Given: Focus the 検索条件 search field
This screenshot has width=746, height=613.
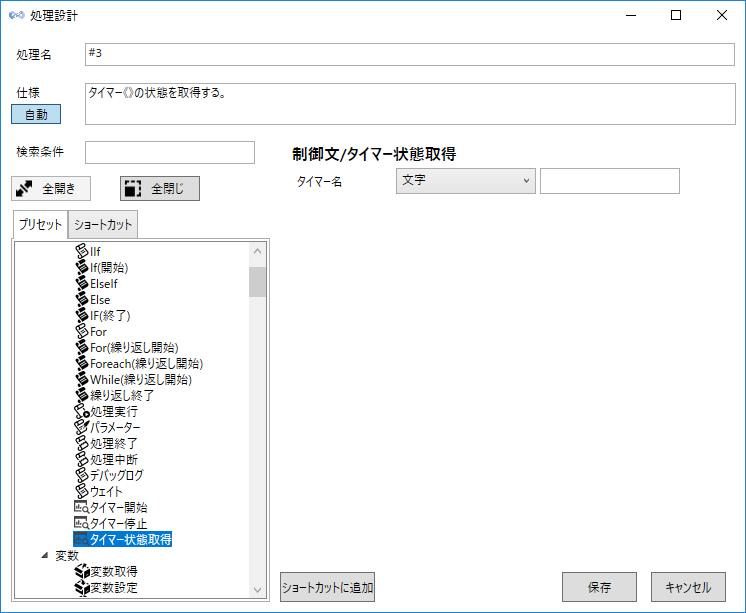Looking at the screenshot, I should [170, 152].
